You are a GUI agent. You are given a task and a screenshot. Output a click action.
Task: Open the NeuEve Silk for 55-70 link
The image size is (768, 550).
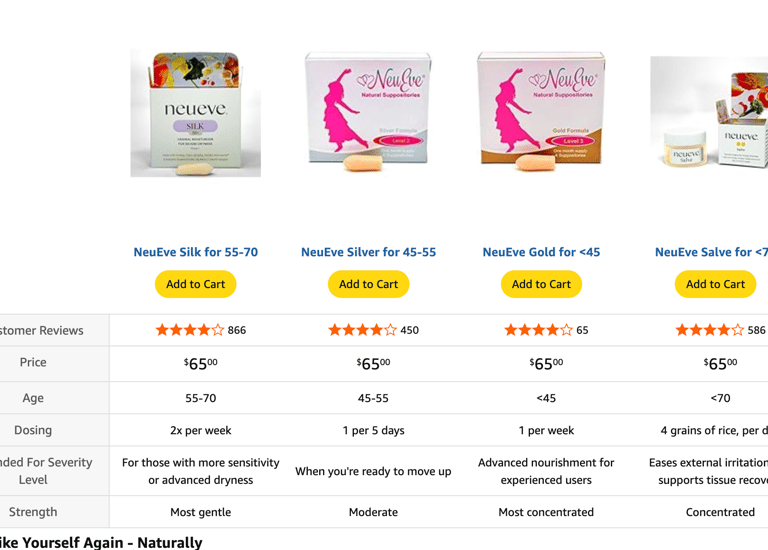tap(195, 252)
